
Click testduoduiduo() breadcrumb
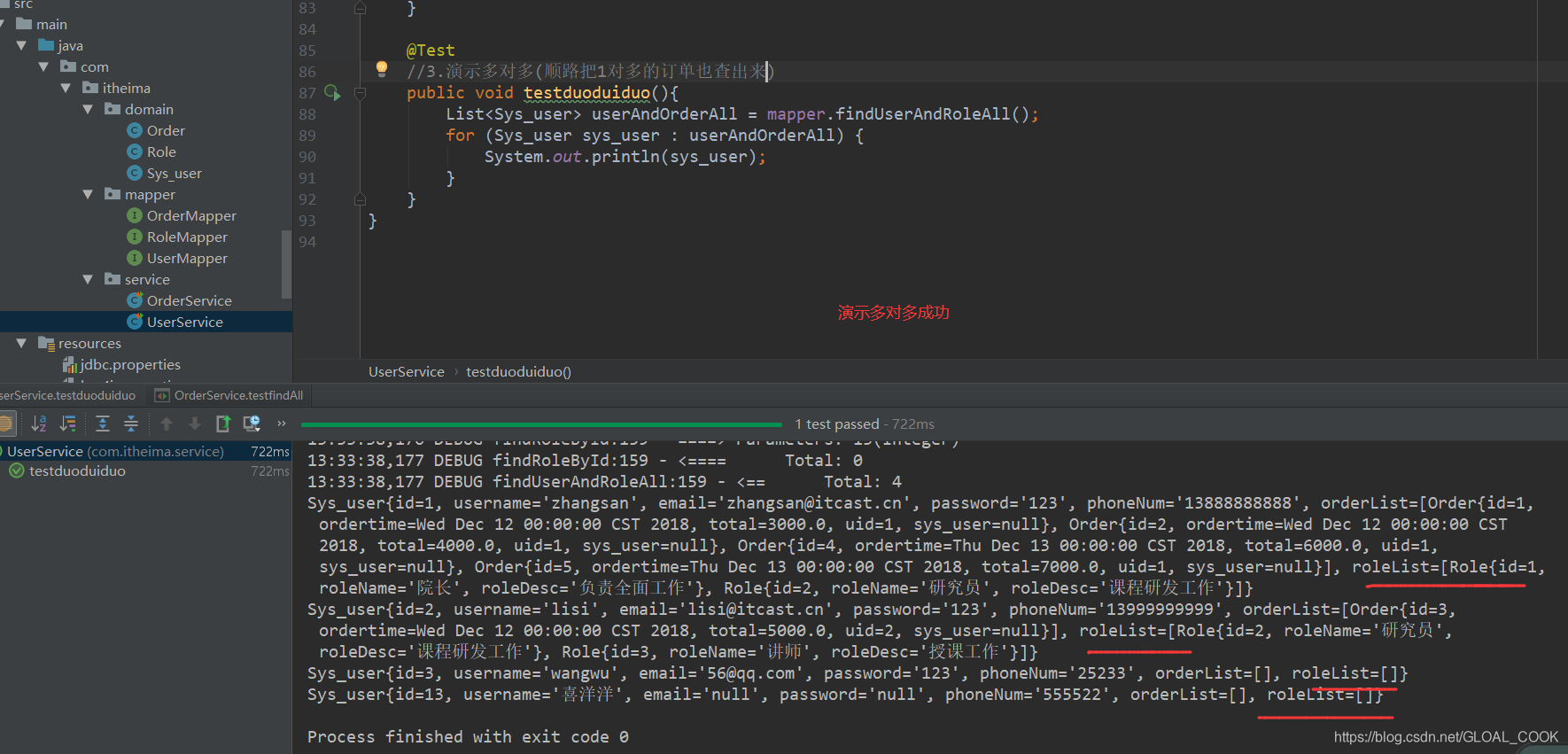519,371
